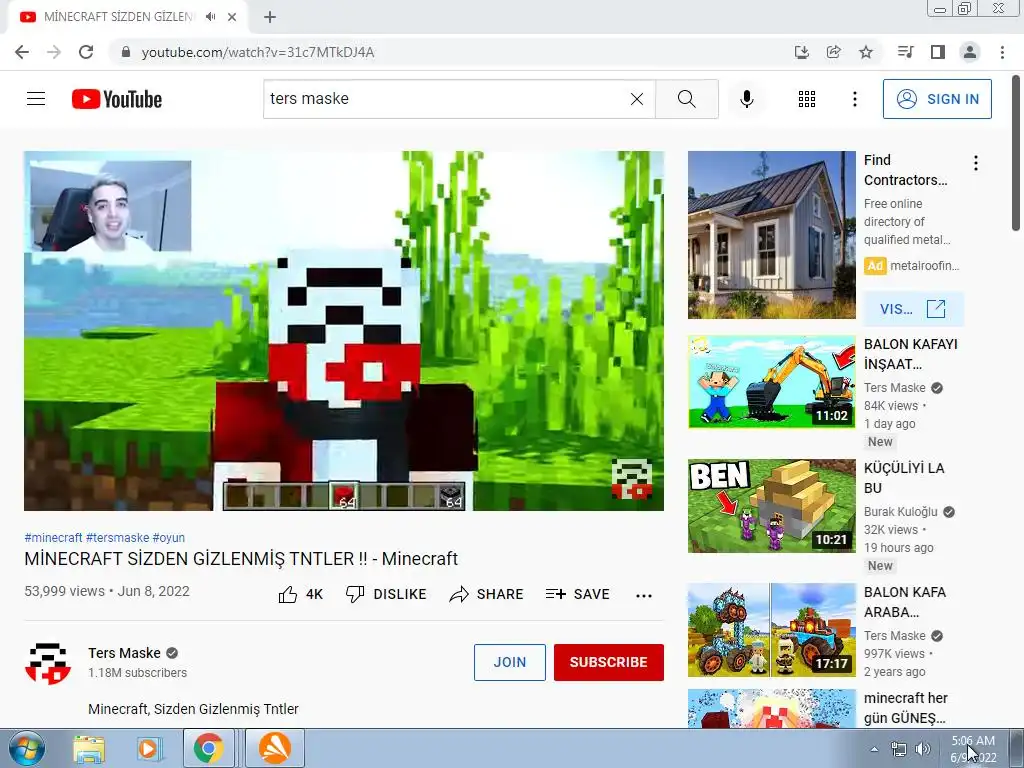
Task: Click the SHARE arrow button
Action: pyautogui.click(x=487, y=594)
